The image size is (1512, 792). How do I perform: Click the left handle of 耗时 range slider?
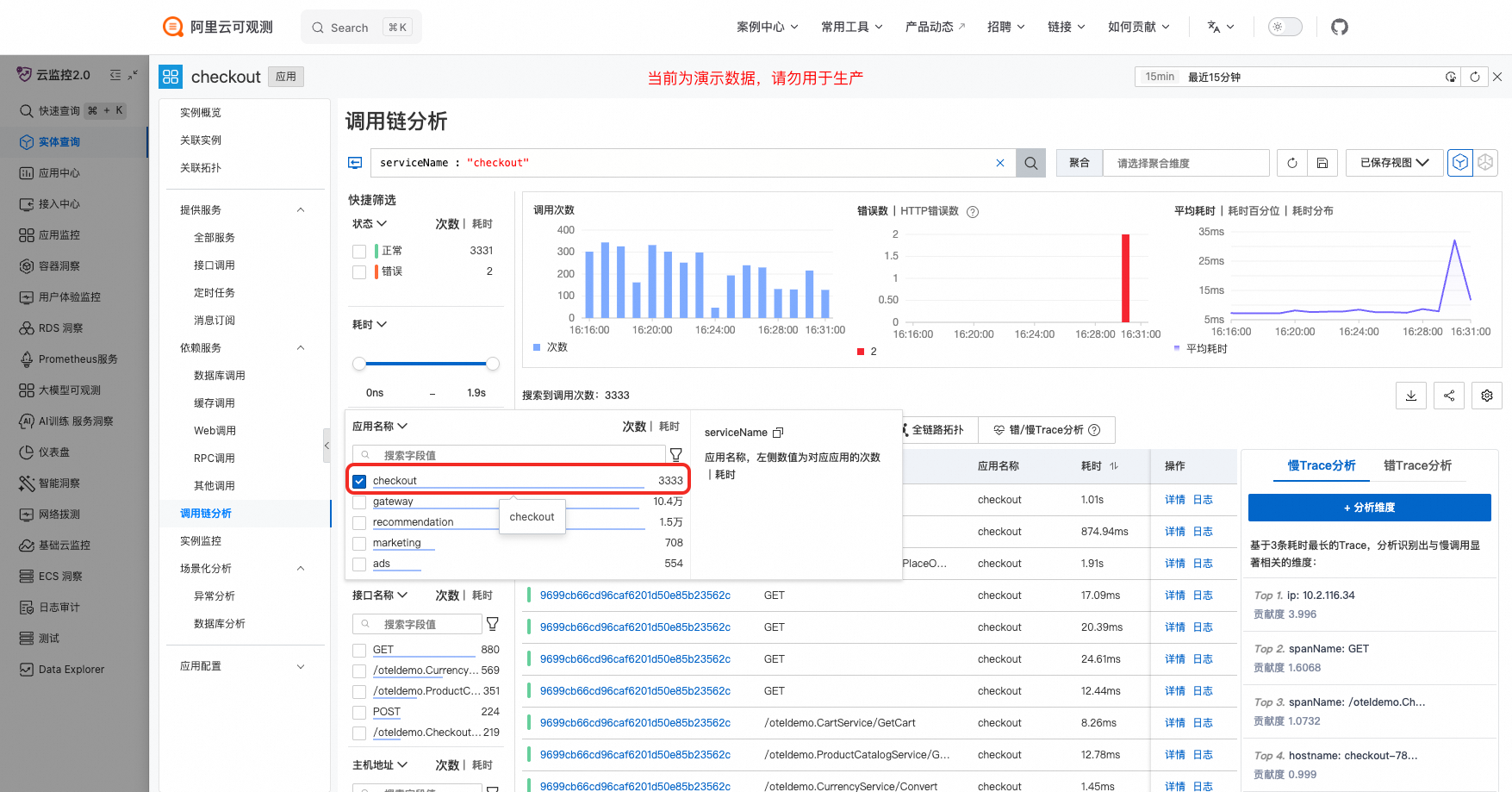(x=359, y=364)
